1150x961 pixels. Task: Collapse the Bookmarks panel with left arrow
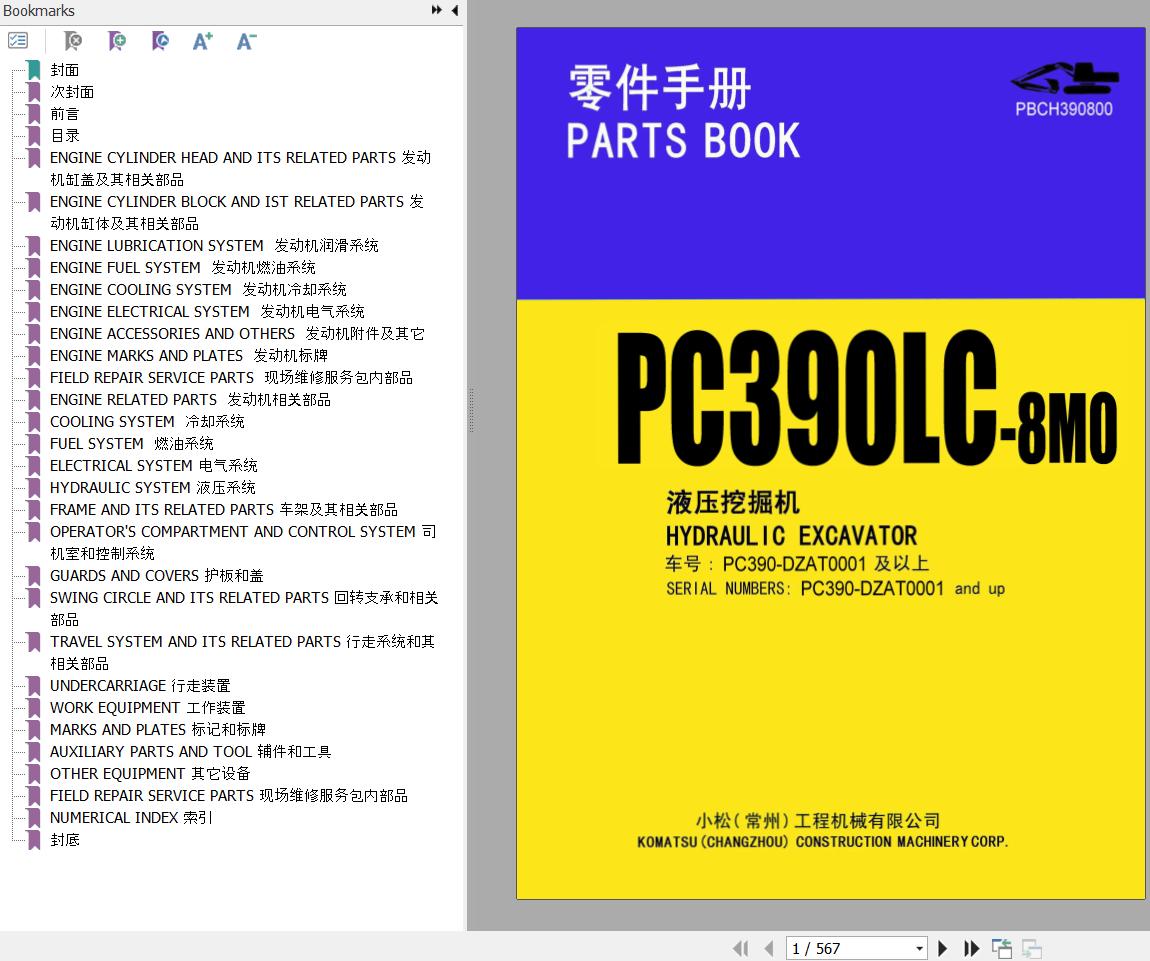coord(455,10)
